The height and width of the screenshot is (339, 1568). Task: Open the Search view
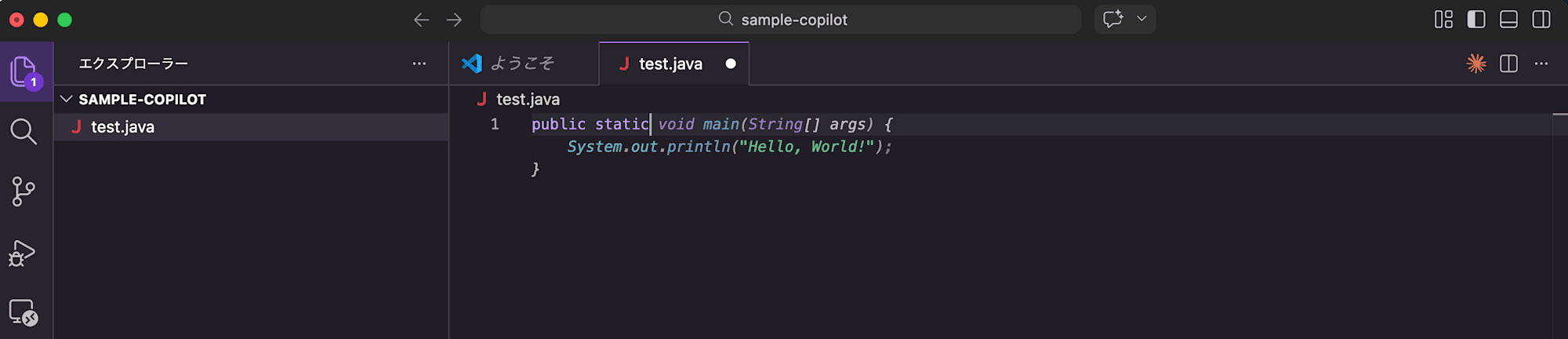24,132
